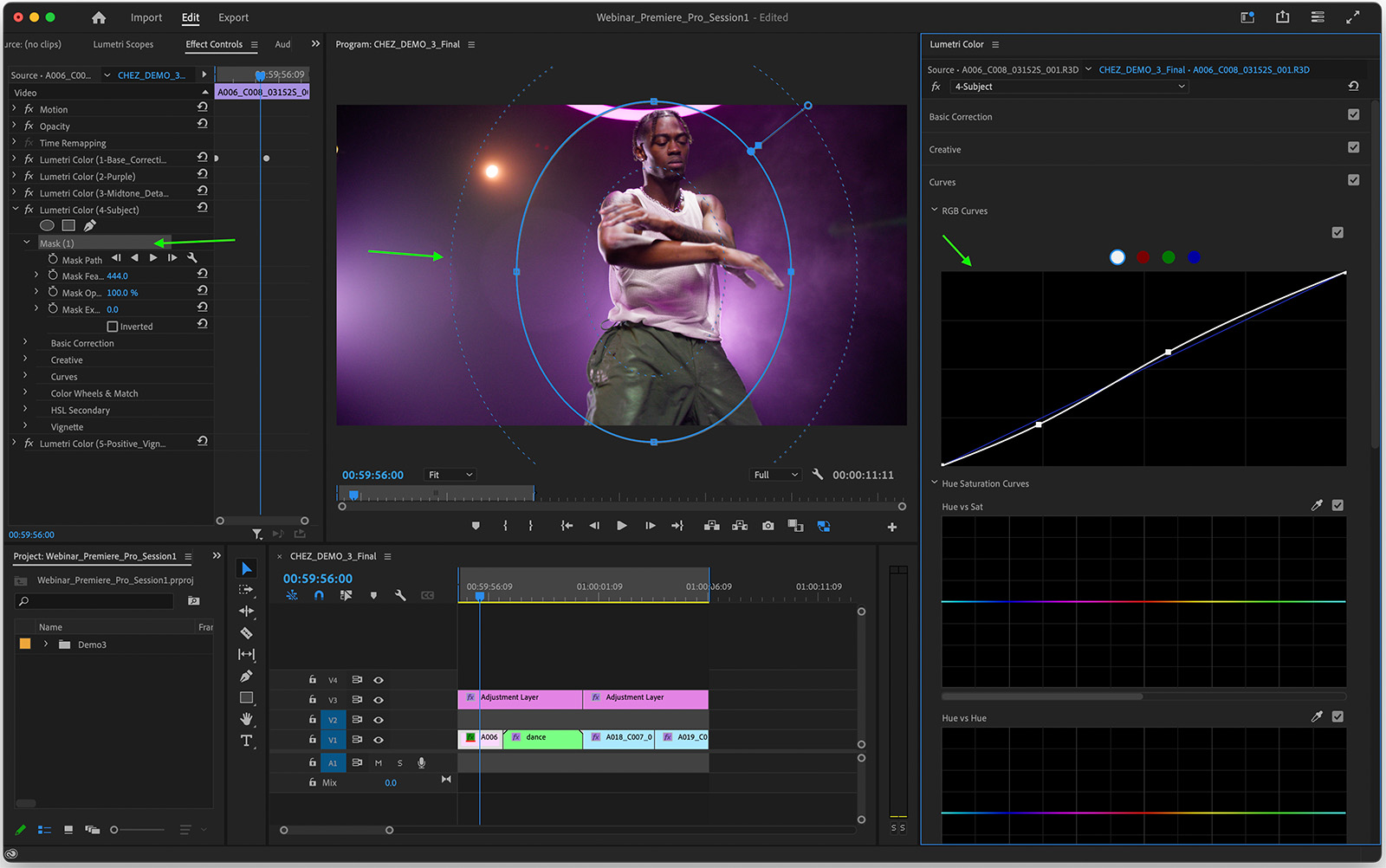Click the ellipse mask icon under Lumetri Color (4-Subject)
Viewport: 1386px width, 868px height.
47,224
